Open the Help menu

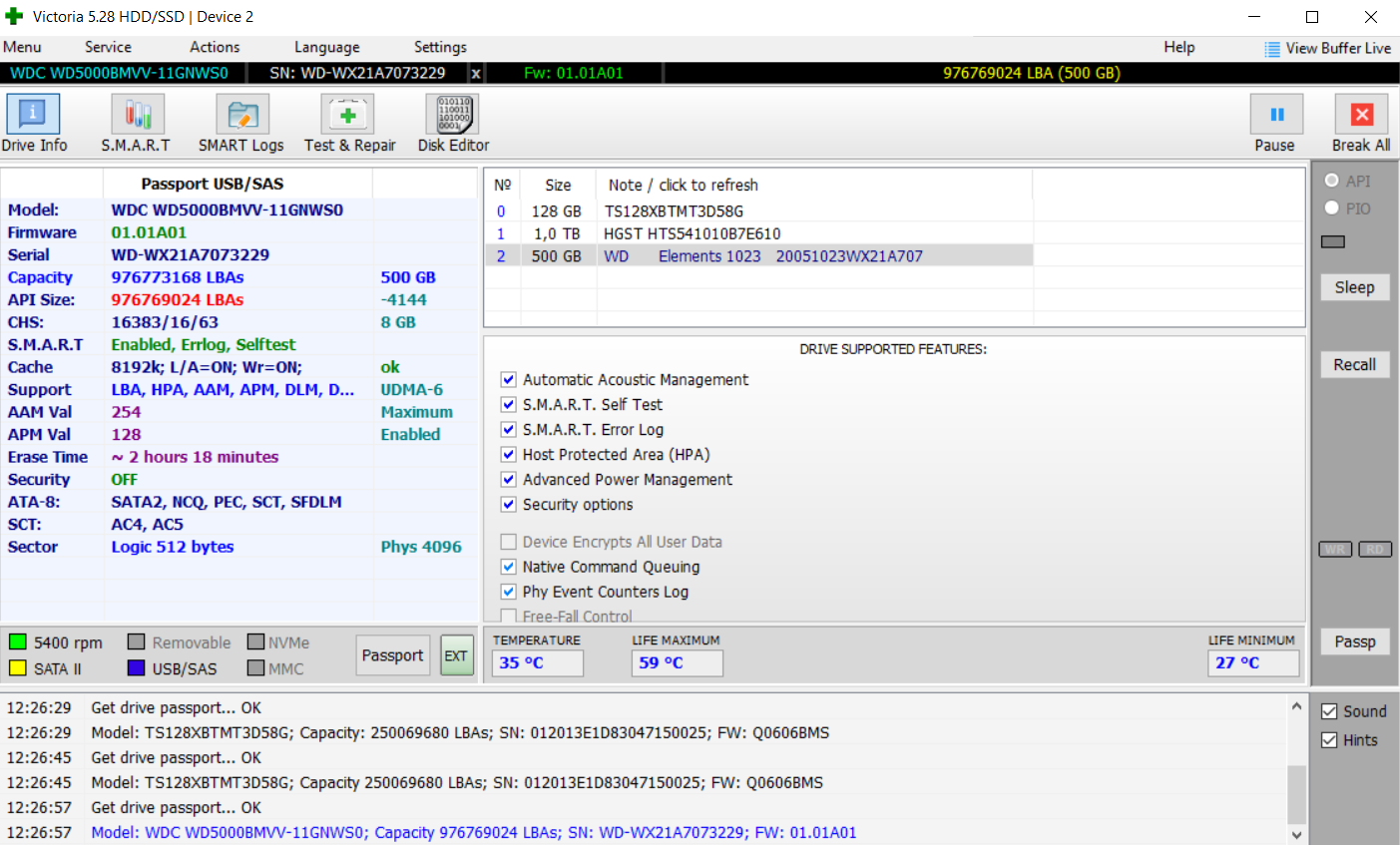point(1178,47)
